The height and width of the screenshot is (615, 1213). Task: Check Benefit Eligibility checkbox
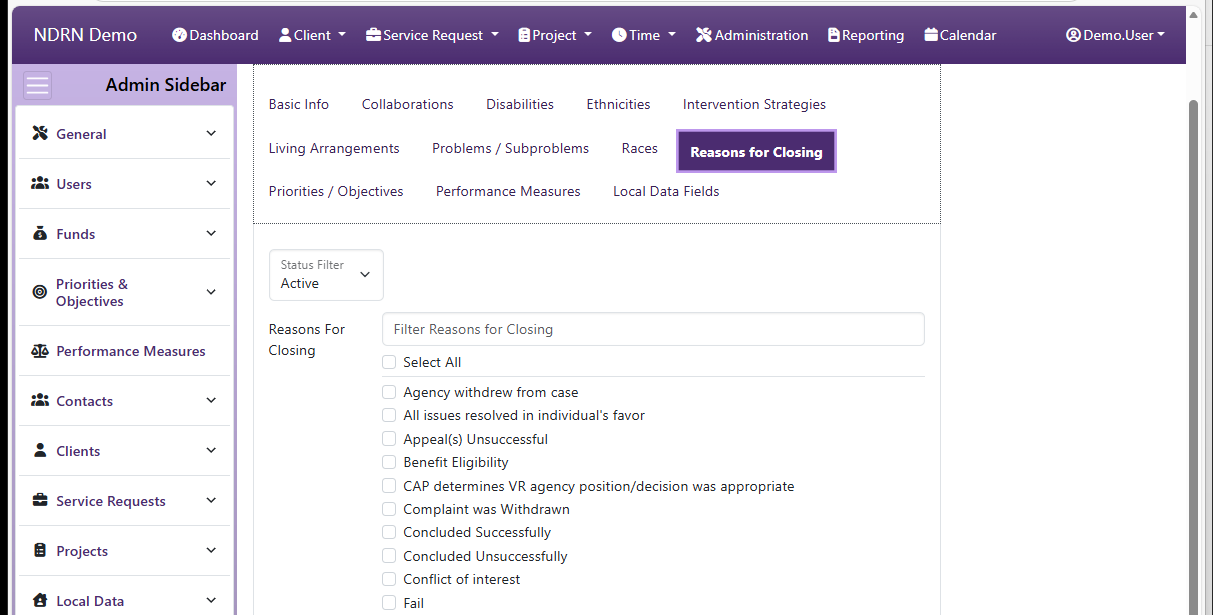[389, 462]
